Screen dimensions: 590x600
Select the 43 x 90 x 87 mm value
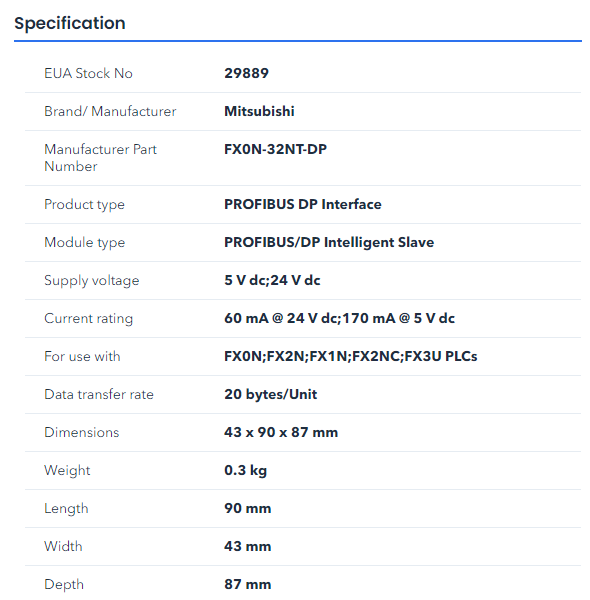tap(281, 432)
